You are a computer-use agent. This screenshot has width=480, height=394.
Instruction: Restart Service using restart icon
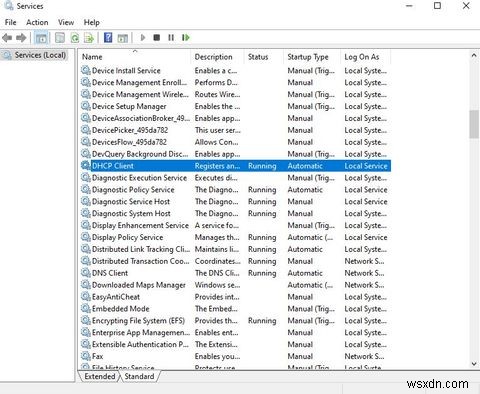(186, 37)
